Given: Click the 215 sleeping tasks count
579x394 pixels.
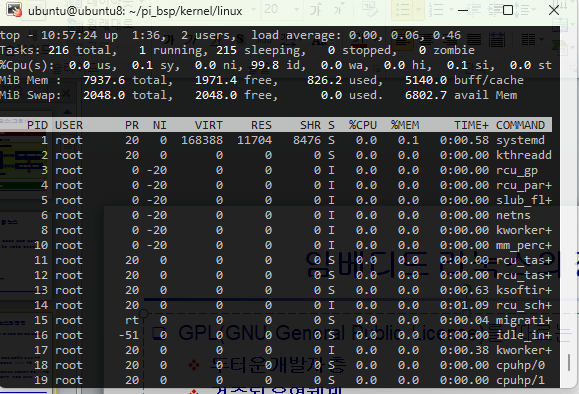Looking at the screenshot, I should click(x=227, y=50).
